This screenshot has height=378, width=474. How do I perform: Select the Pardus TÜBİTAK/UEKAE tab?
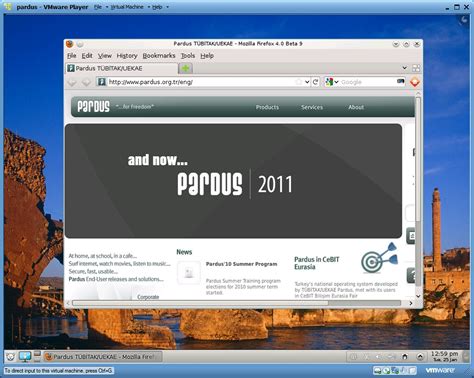pyautogui.click(x=121, y=68)
